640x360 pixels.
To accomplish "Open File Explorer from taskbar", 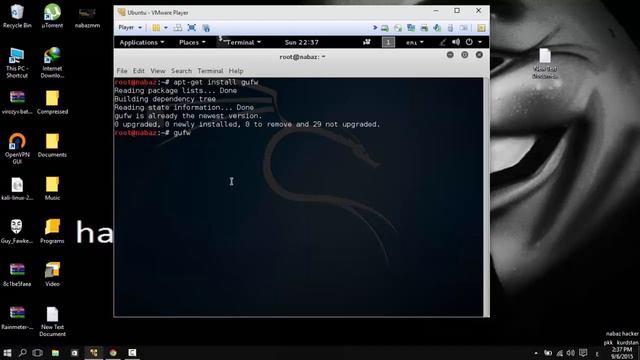I will (x=55, y=353).
